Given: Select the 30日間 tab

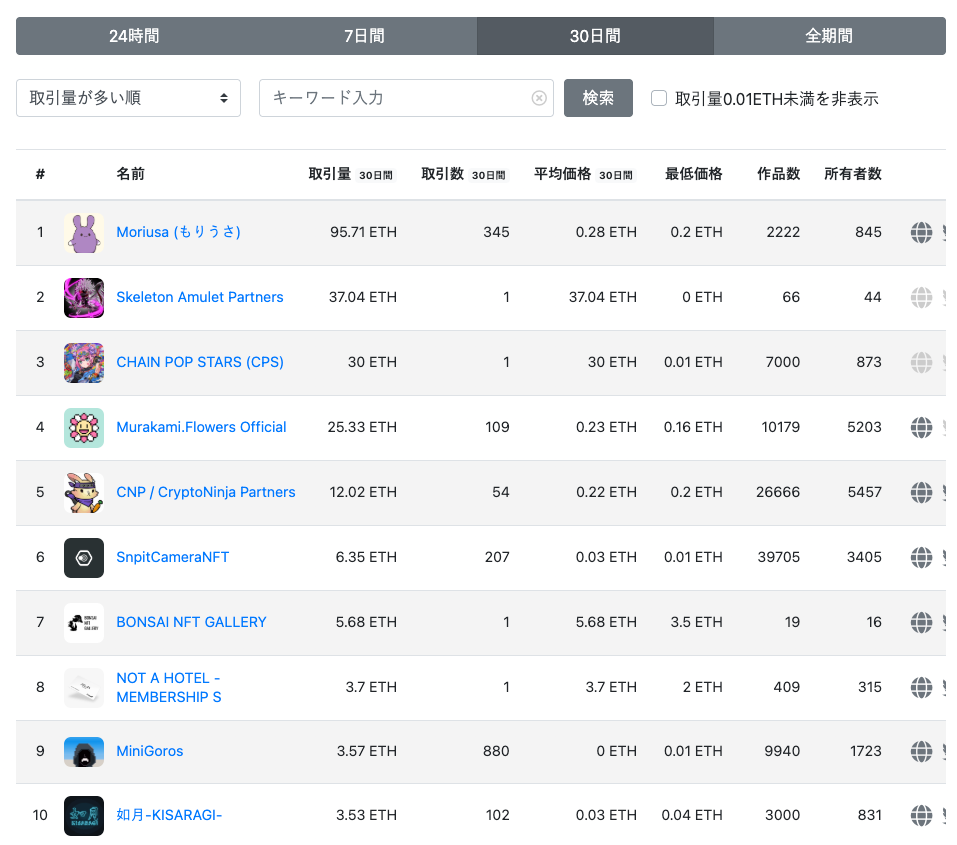Looking at the screenshot, I should [x=595, y=36].
